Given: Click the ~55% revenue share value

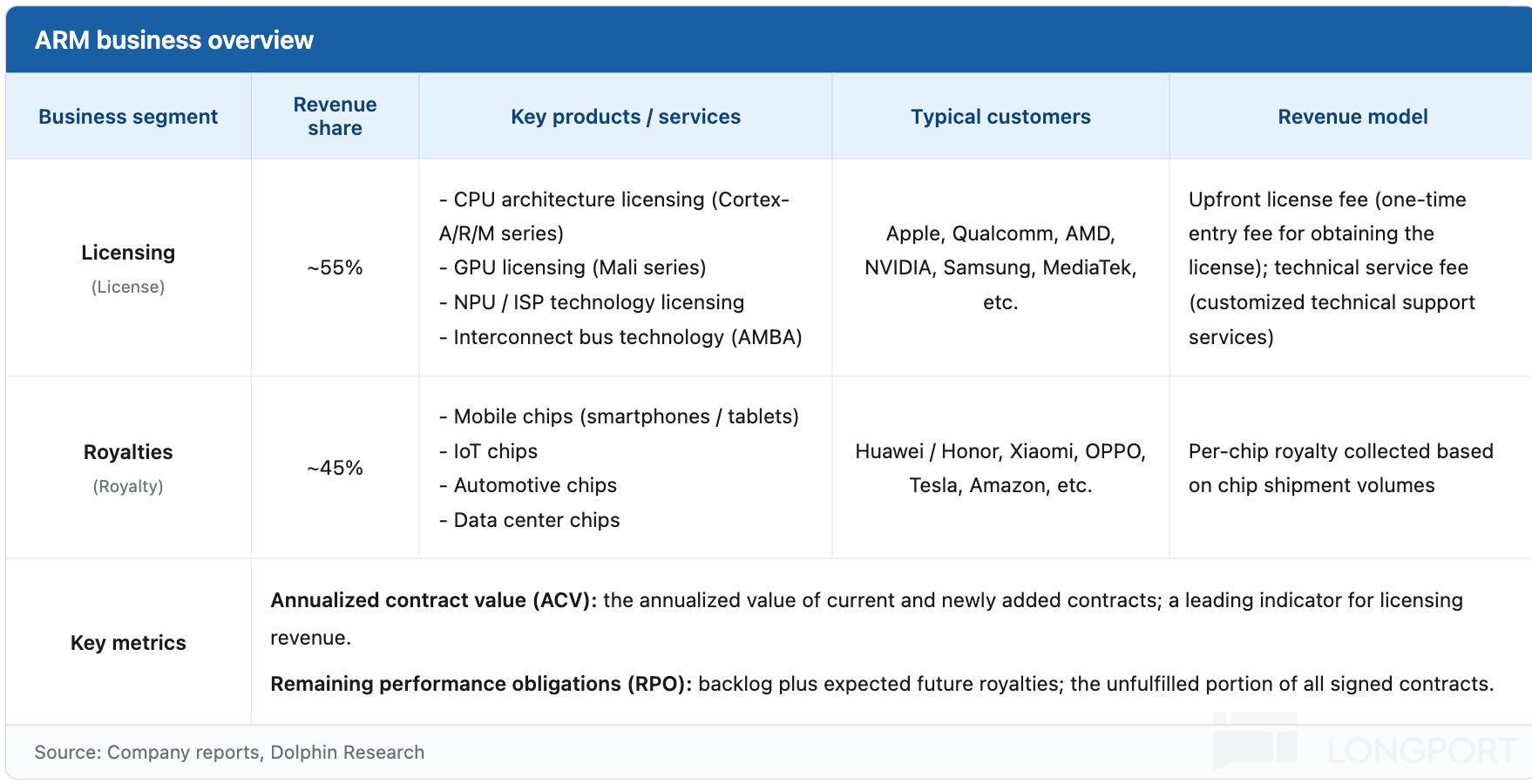Looking at the screenshot, I should tap(335, 267).
